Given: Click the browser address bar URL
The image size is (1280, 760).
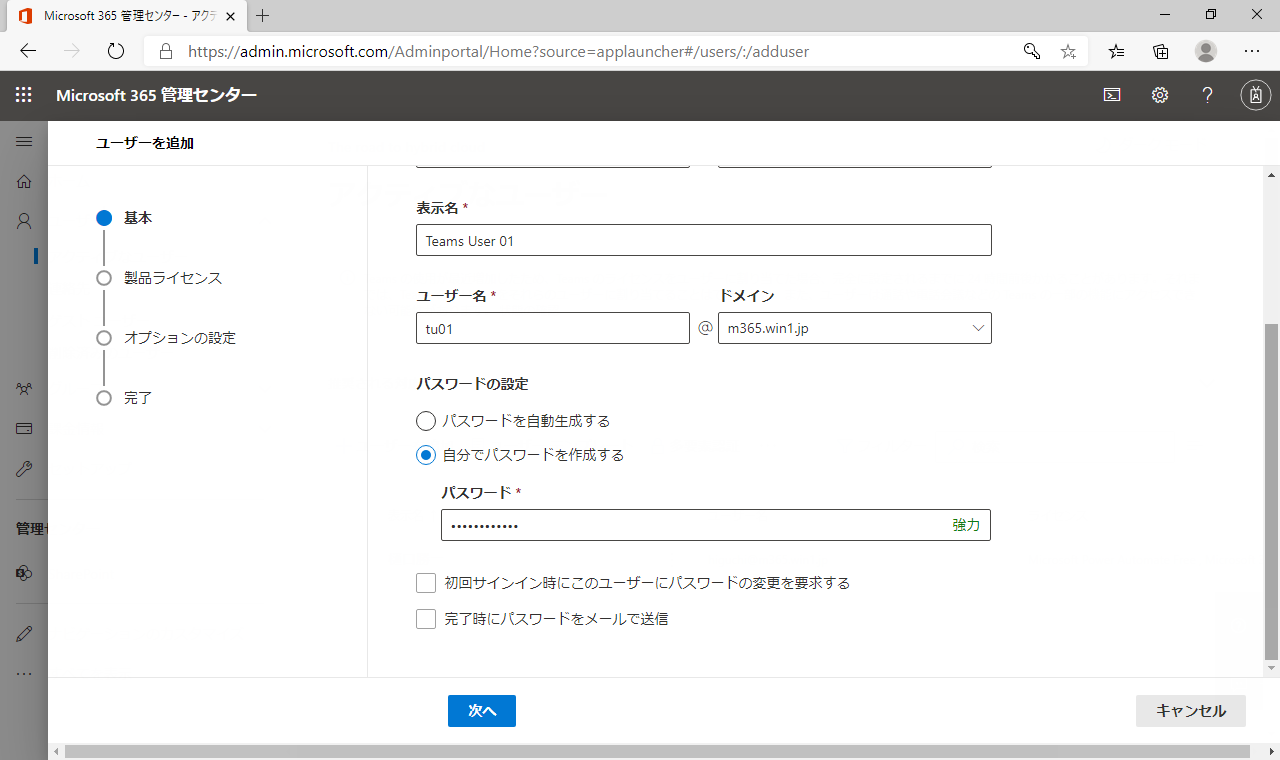Looking at the screenshot, I should coord(499,51).
